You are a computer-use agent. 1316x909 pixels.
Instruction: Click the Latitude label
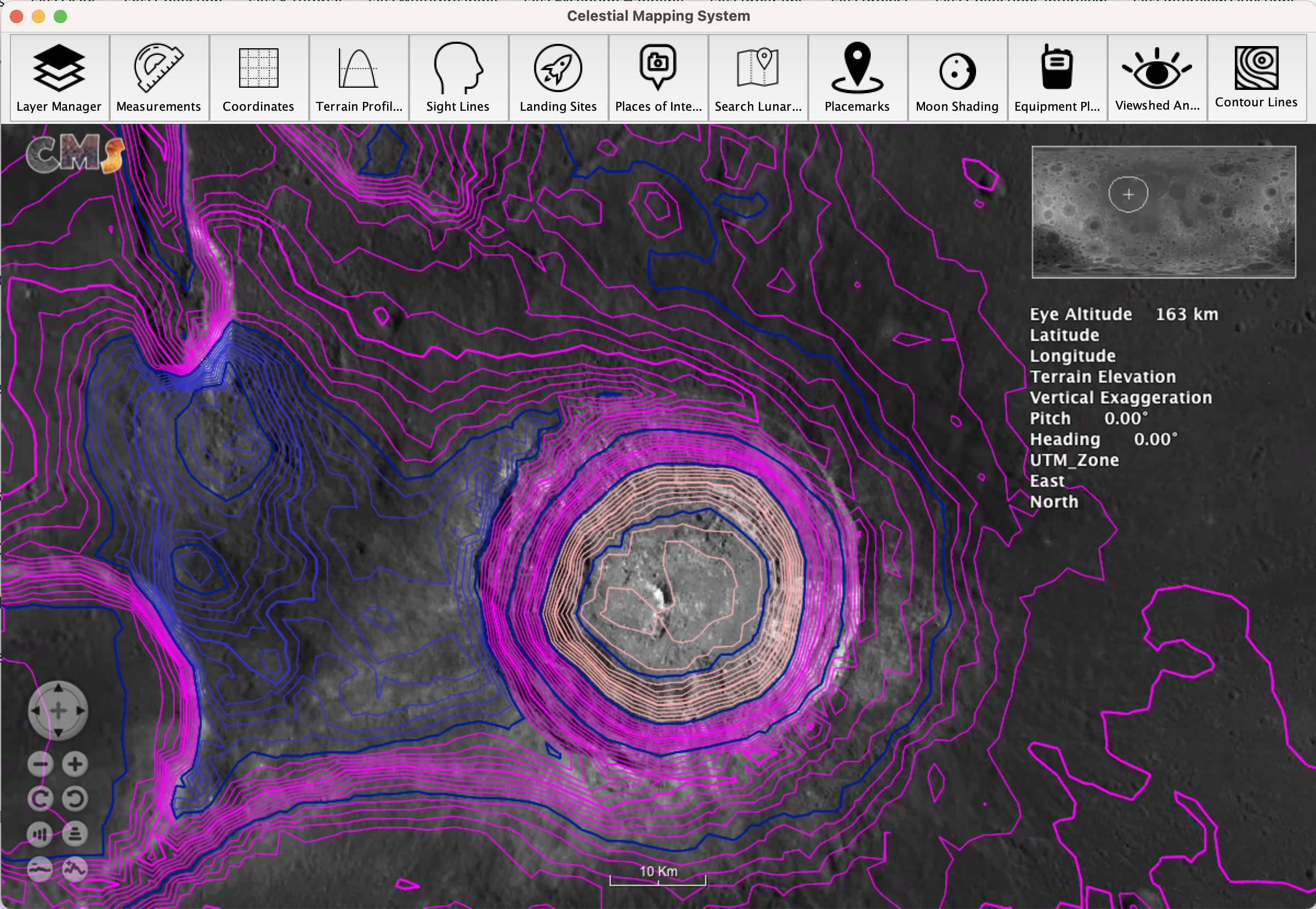(1064, 335)
